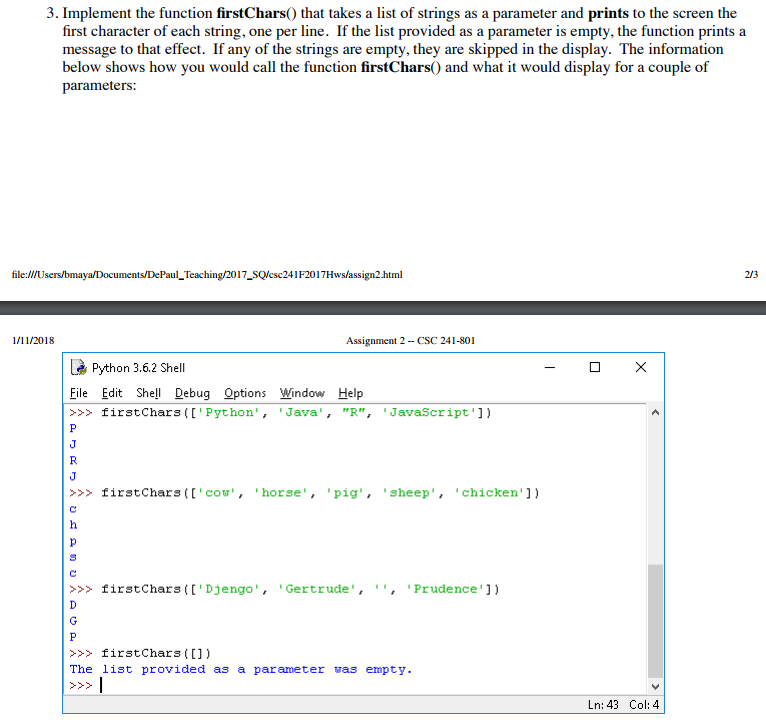
Task: Click the output letter 'h' in shell
Action: [x=73, y=525]
